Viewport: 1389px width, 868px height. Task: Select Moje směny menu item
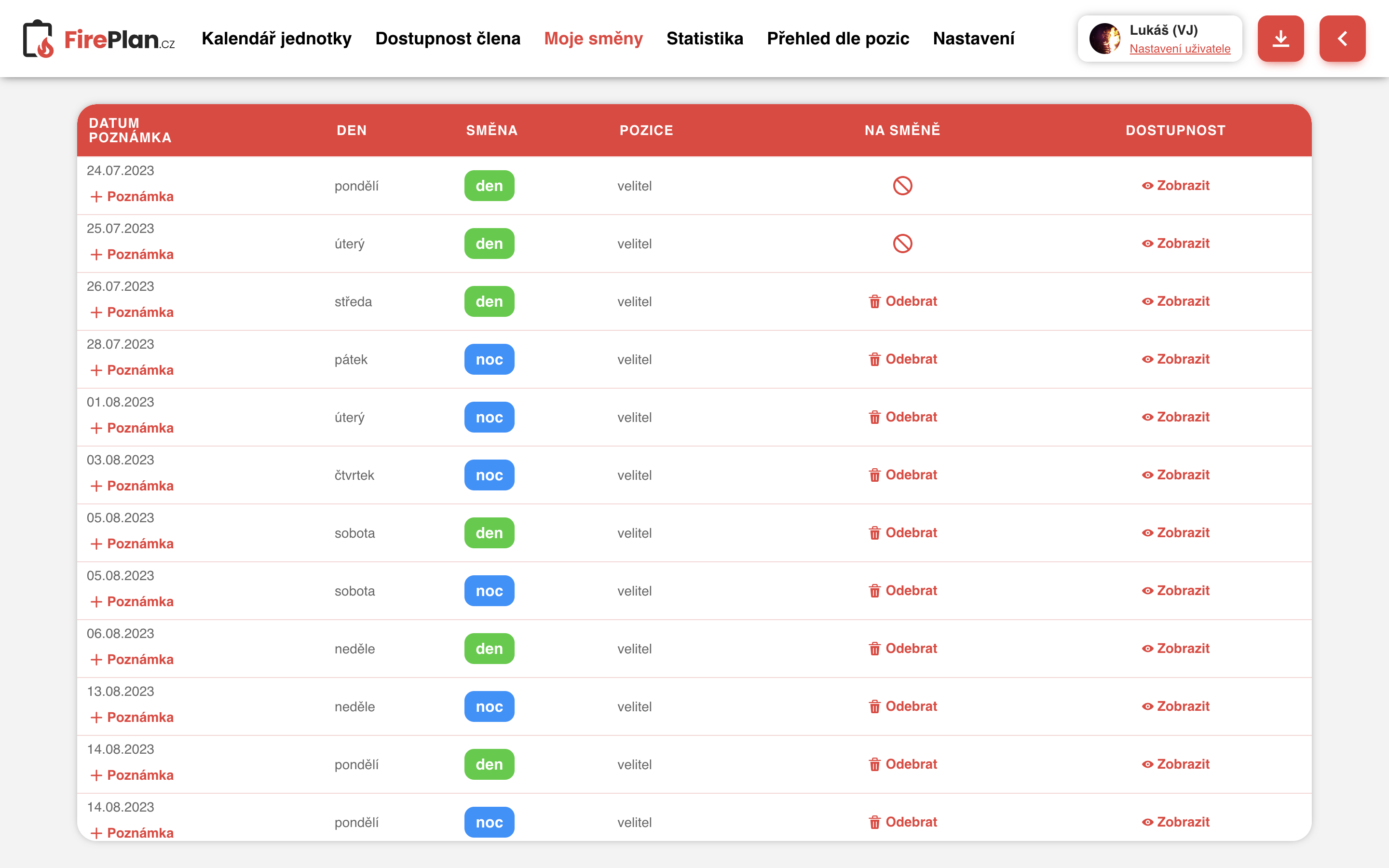[593, 39]
